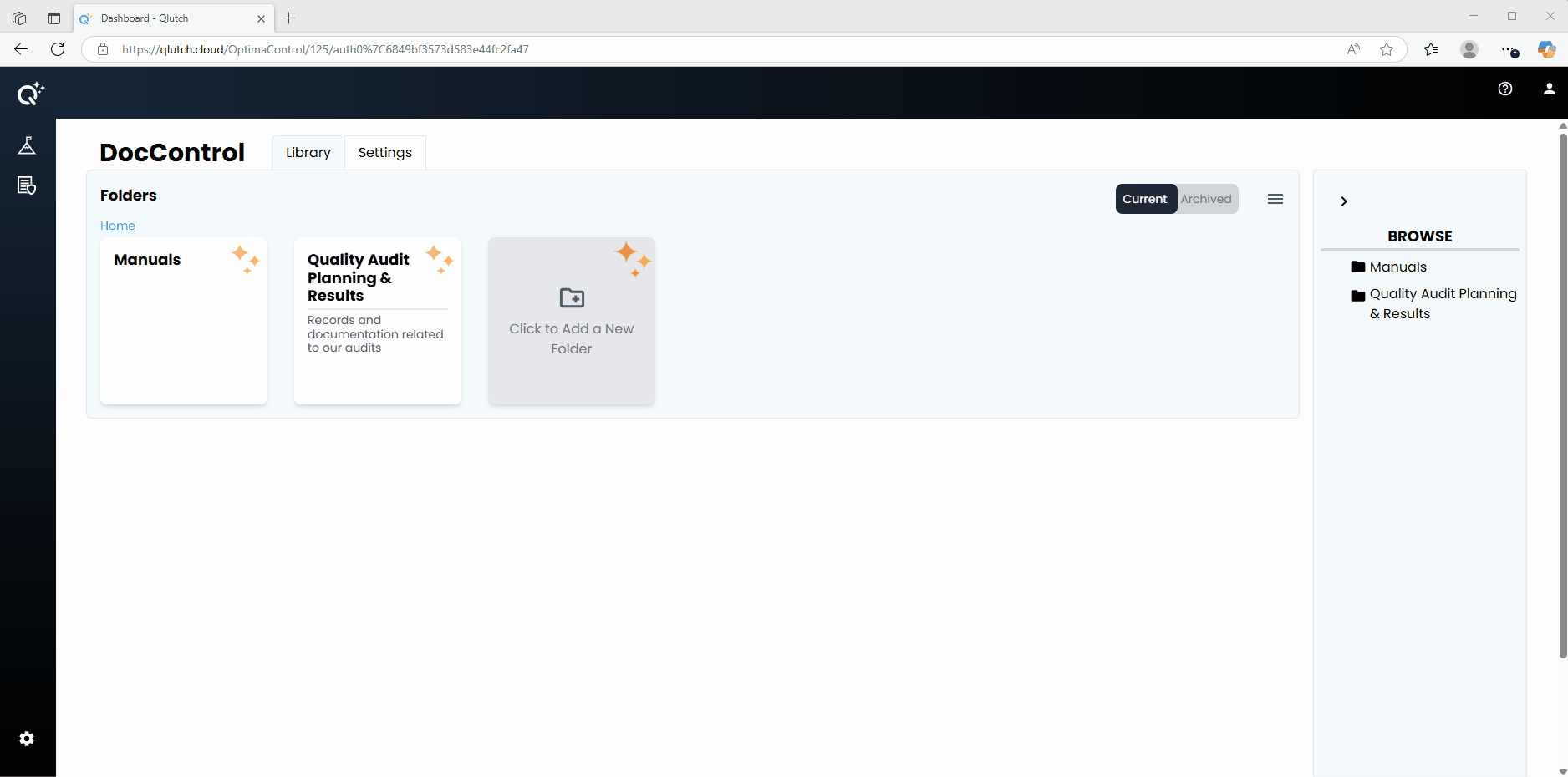This screenshot has width=1568, height=777.
Task: Open the Manuals folder card
Action: [184, 321]
